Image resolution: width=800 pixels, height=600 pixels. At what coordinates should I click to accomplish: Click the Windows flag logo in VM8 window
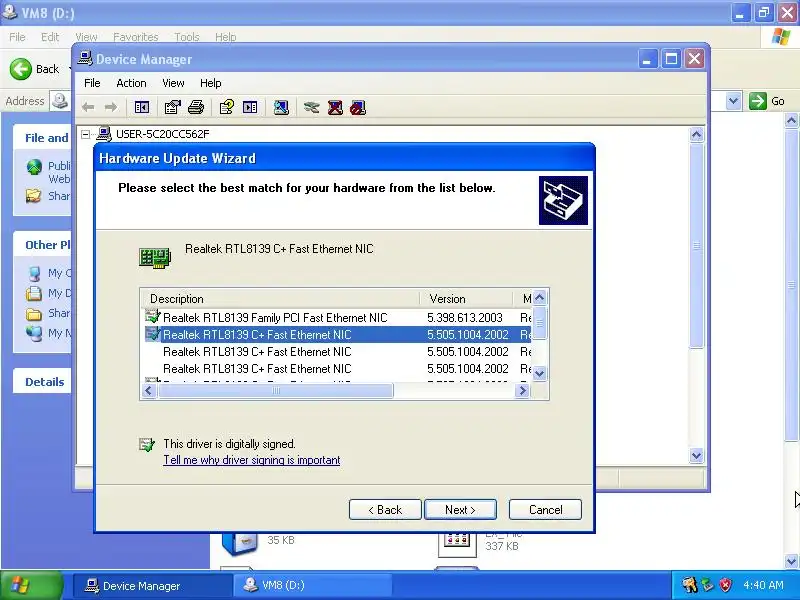coord(781,37)
